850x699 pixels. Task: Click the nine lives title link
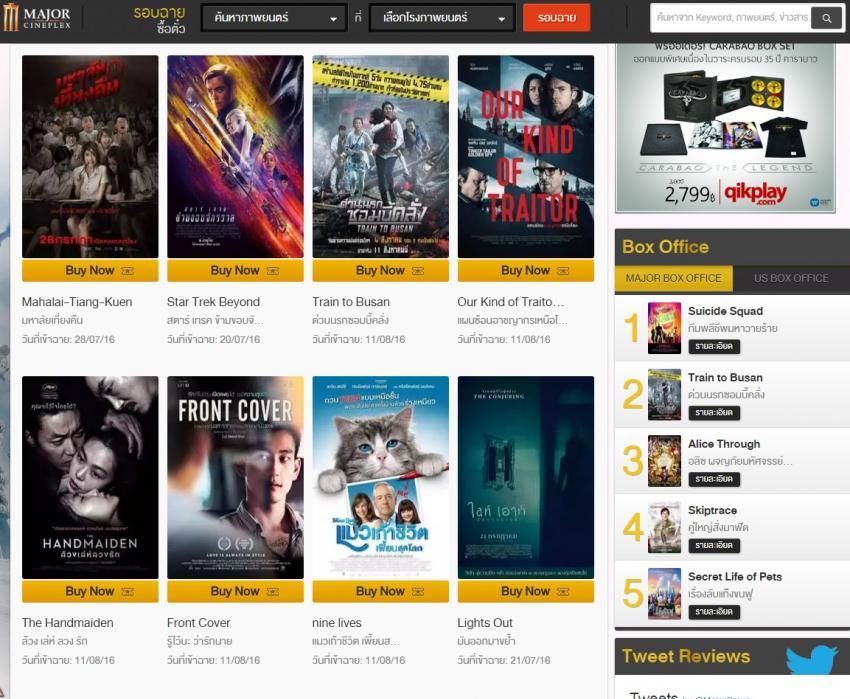[x=337, y=623]
